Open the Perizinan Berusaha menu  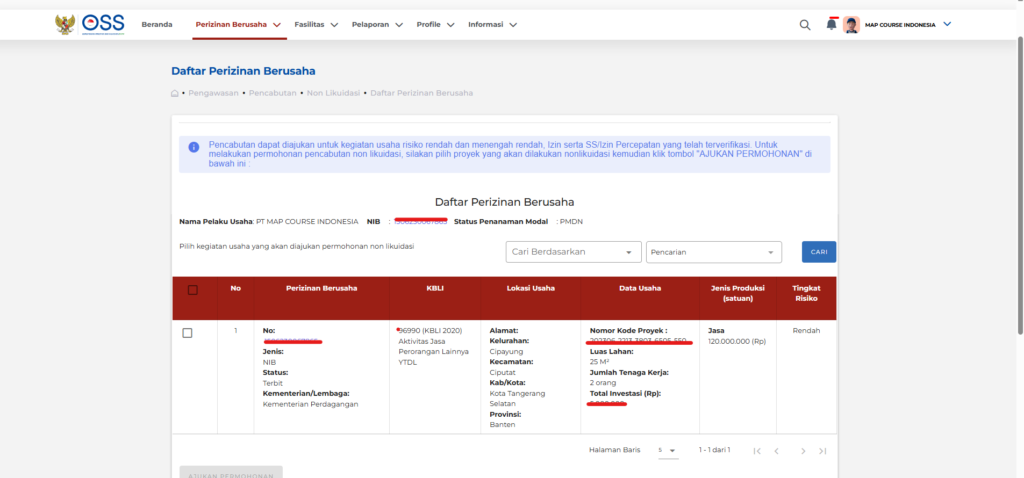(239, 24)
